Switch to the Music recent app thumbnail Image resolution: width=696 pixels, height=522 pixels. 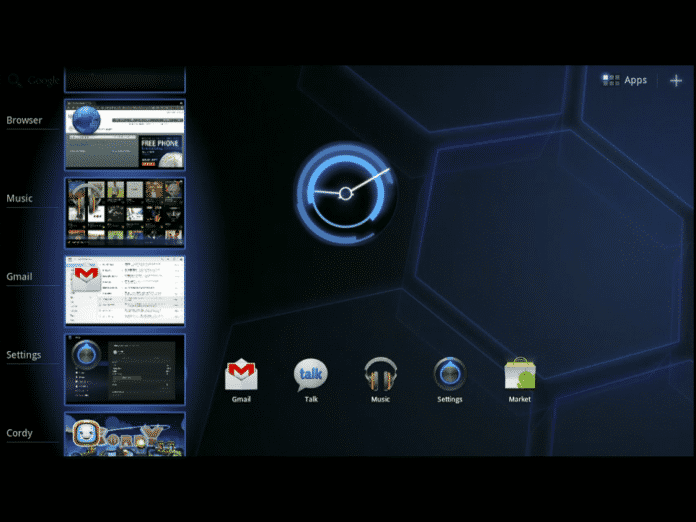click(x=125, y=212)
